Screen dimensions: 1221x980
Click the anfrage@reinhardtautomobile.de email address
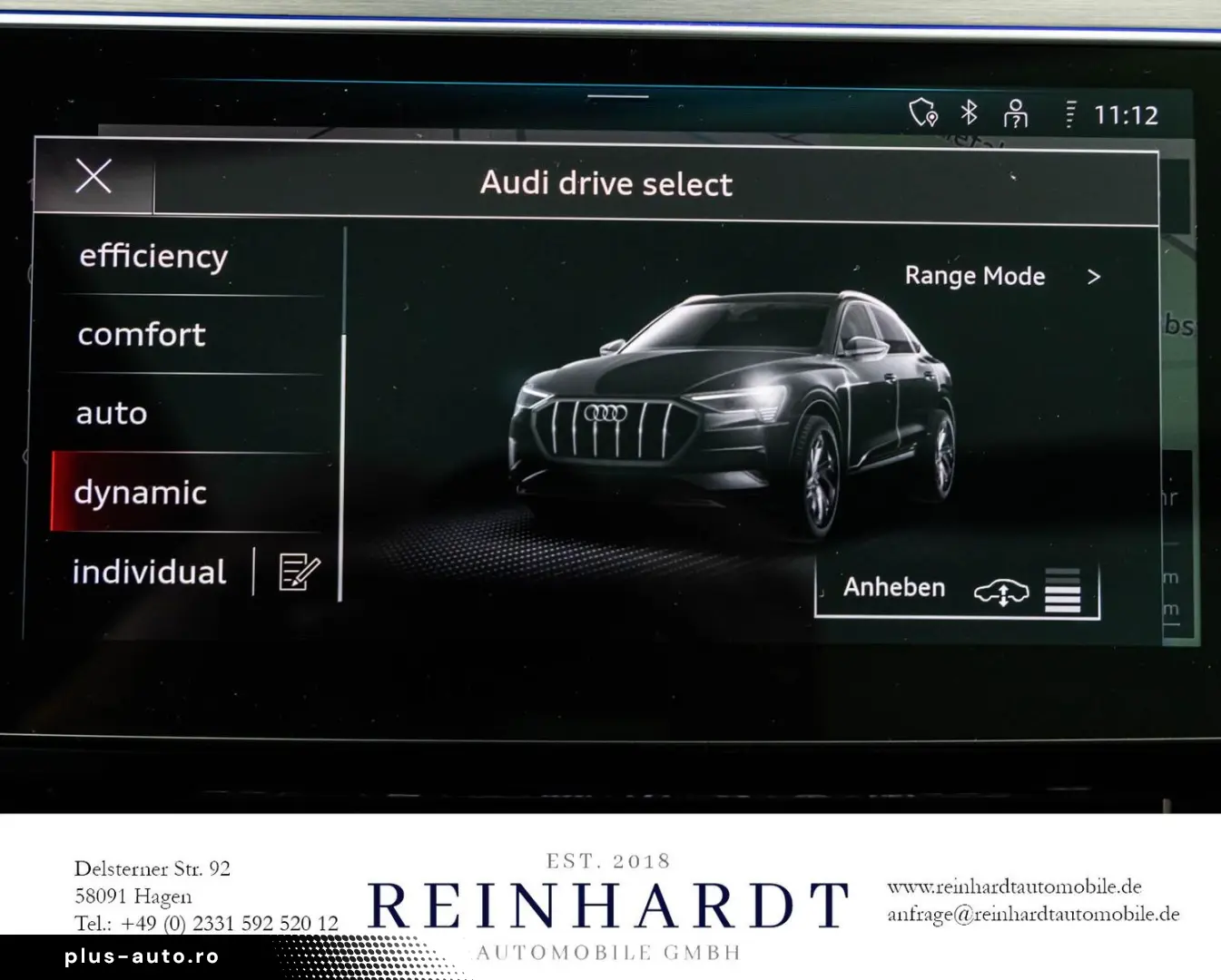point(1033,914)
